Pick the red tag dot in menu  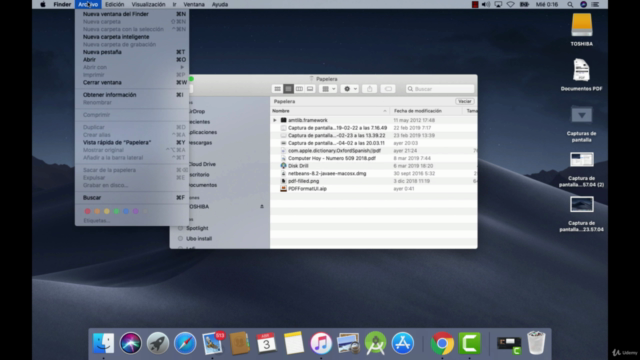(87, 211)
